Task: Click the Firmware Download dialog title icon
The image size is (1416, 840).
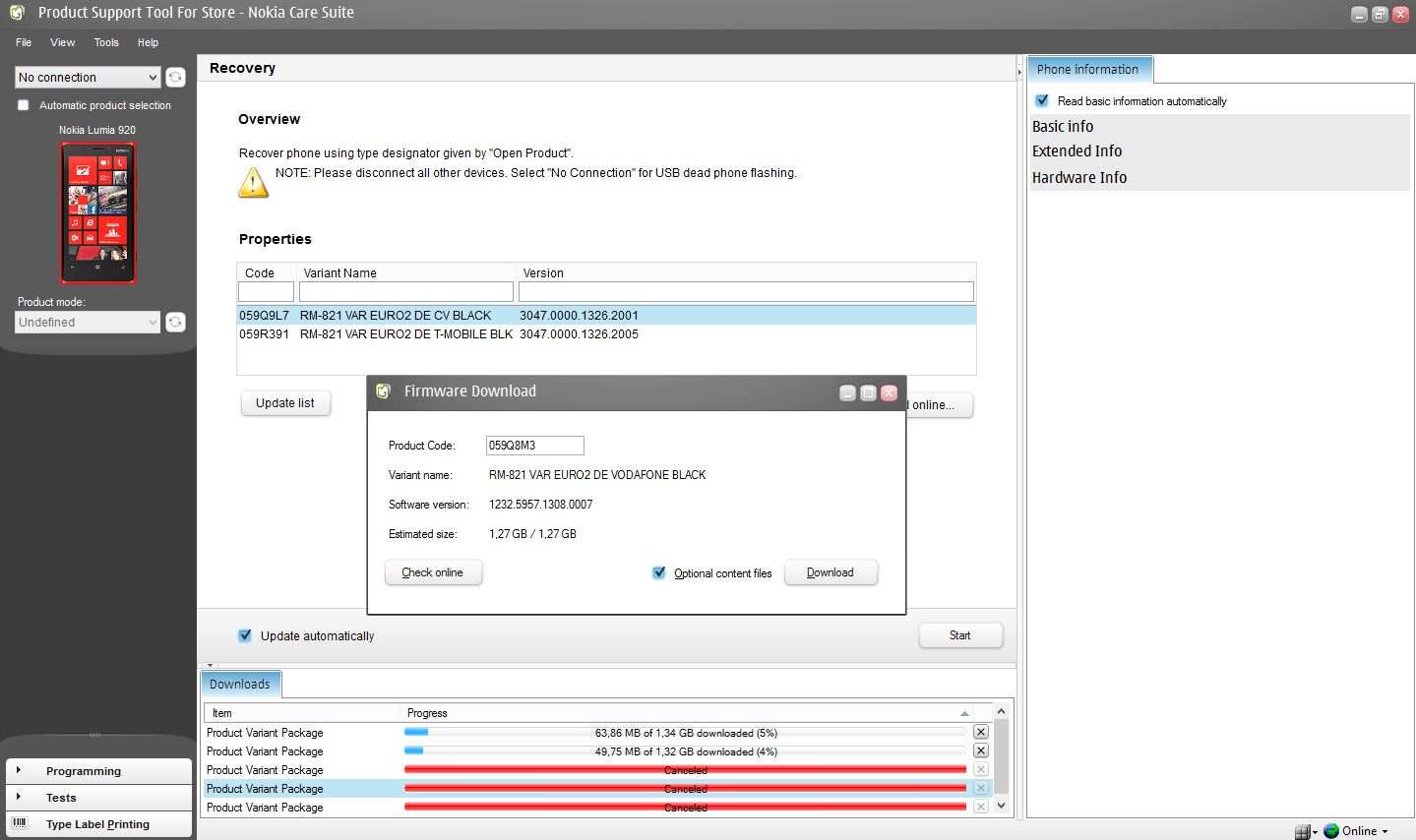Action: (385, 390)
